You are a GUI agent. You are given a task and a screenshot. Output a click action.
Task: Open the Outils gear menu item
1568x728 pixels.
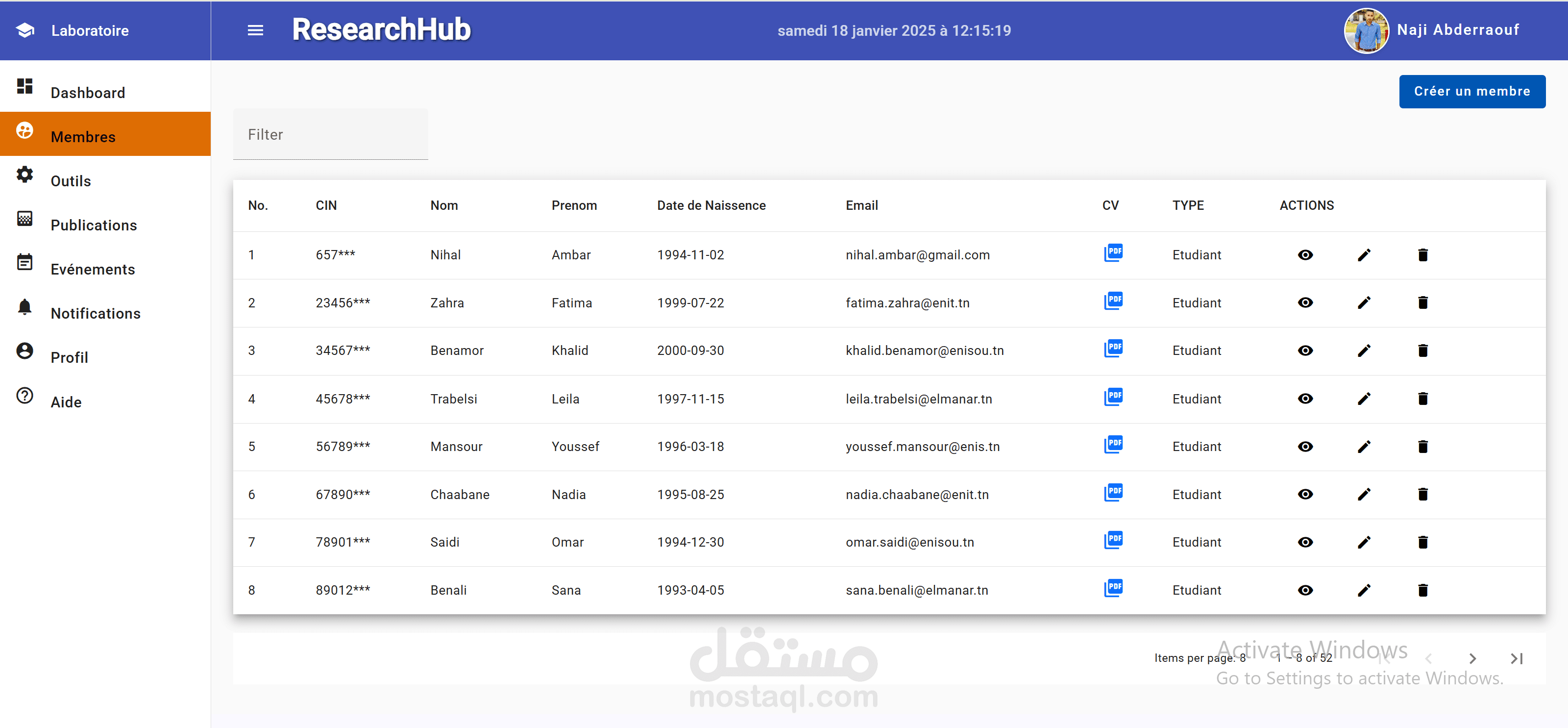point(71,181)
